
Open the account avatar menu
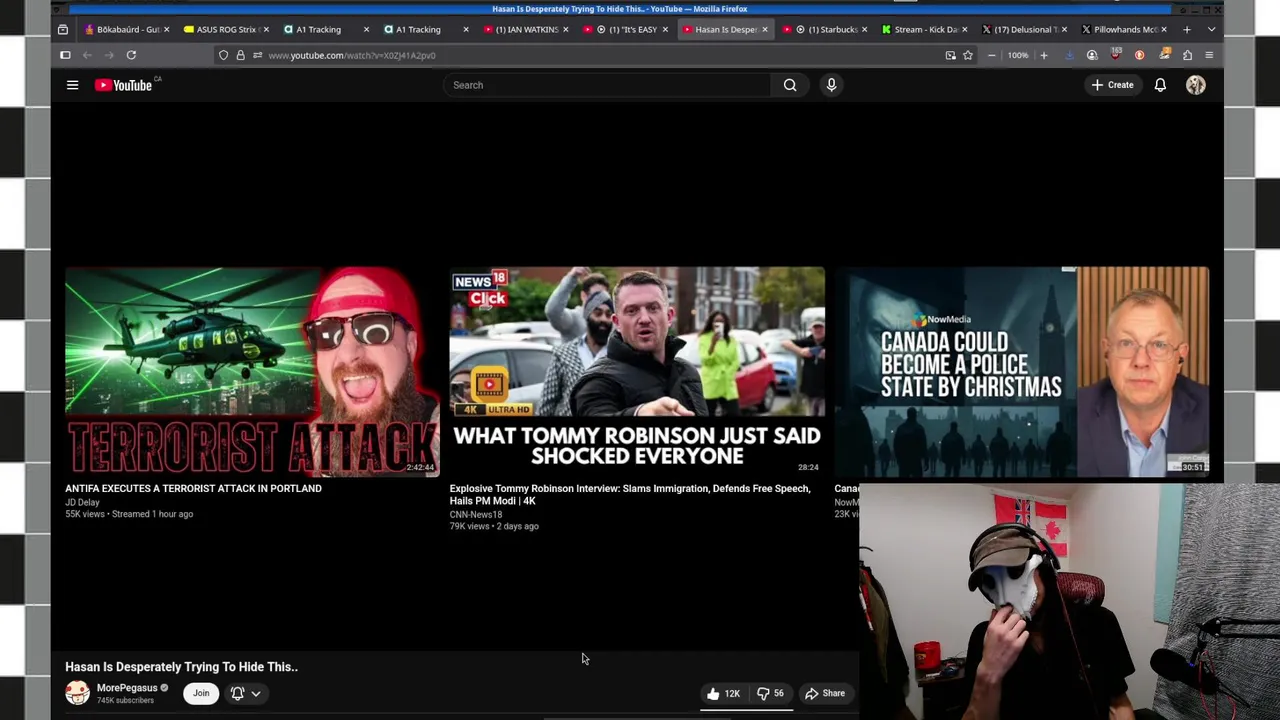(1196, 85)
